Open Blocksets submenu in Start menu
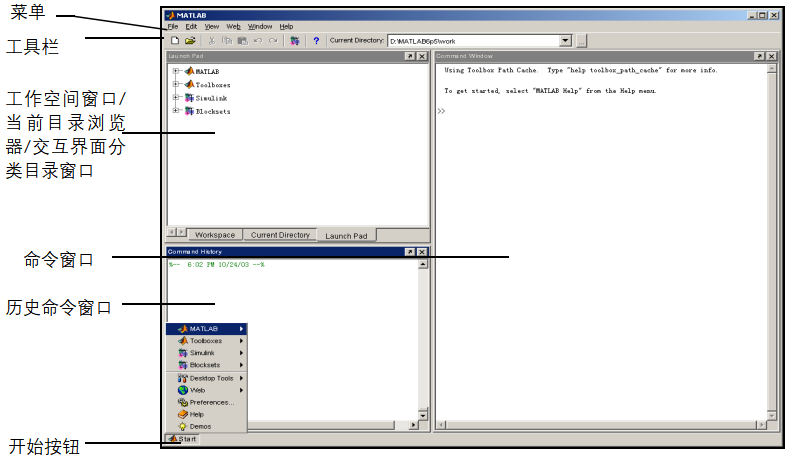 point(207,365)
